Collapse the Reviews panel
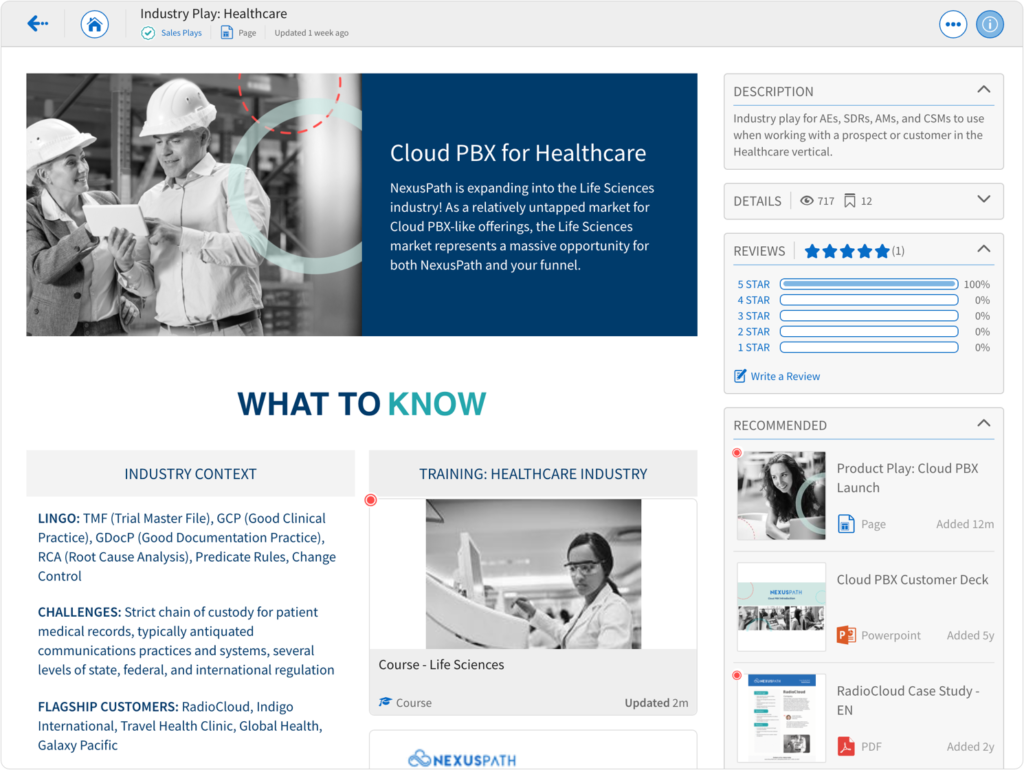 (x=984, y=249)
